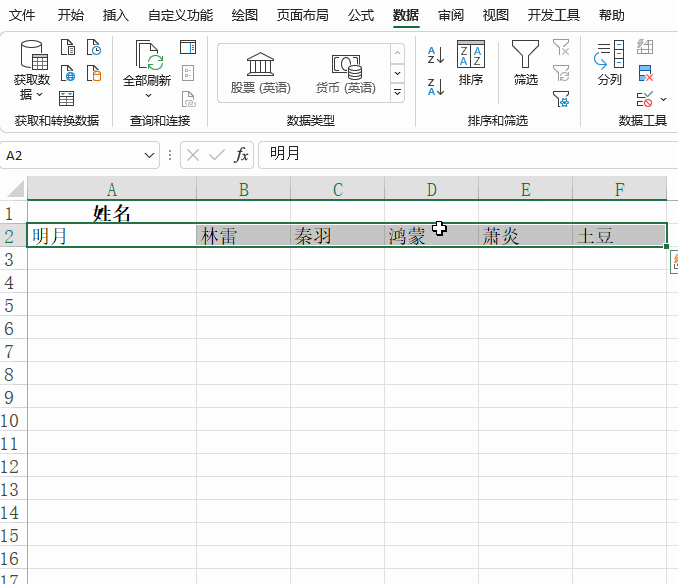Click the Flash Fill icon
This screenshot has width=678, height=584.
(645, 47)
